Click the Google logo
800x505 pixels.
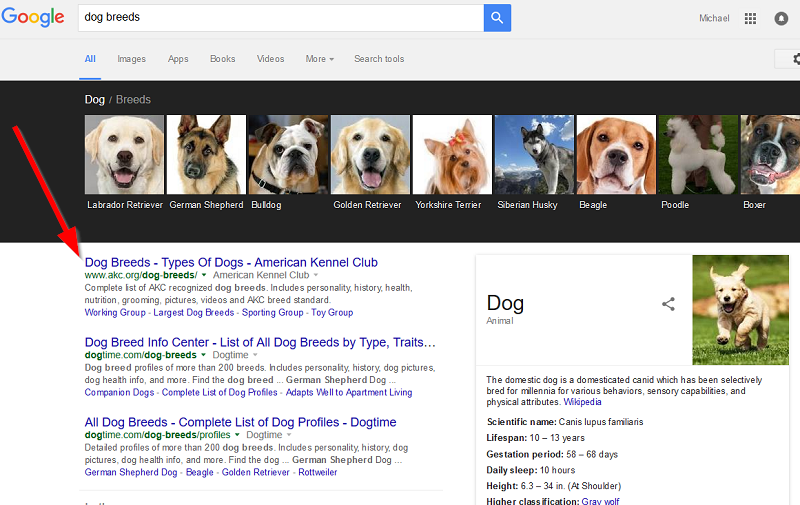coord(33,17)
